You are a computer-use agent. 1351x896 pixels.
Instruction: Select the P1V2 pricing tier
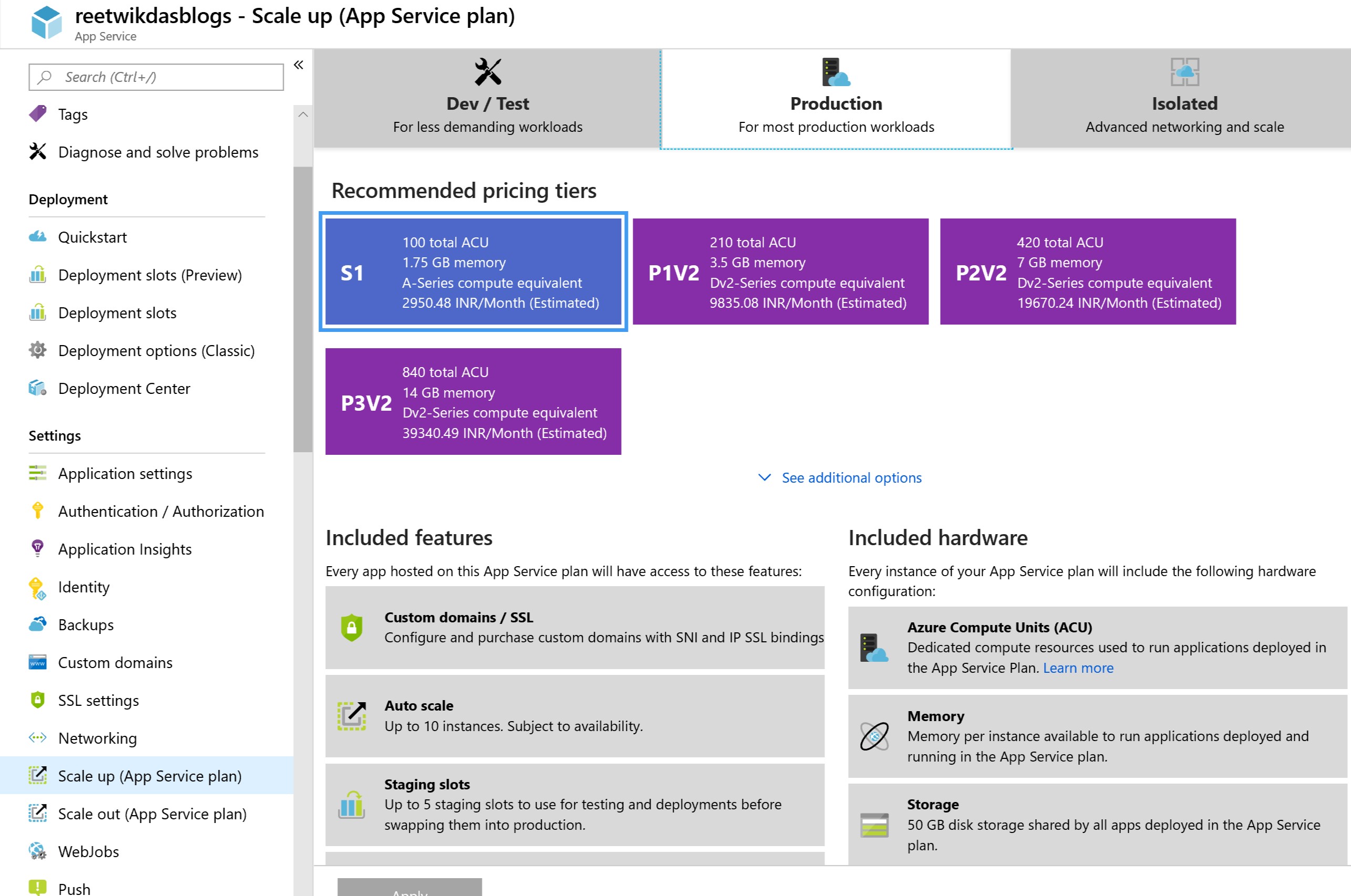click(780, 272)
